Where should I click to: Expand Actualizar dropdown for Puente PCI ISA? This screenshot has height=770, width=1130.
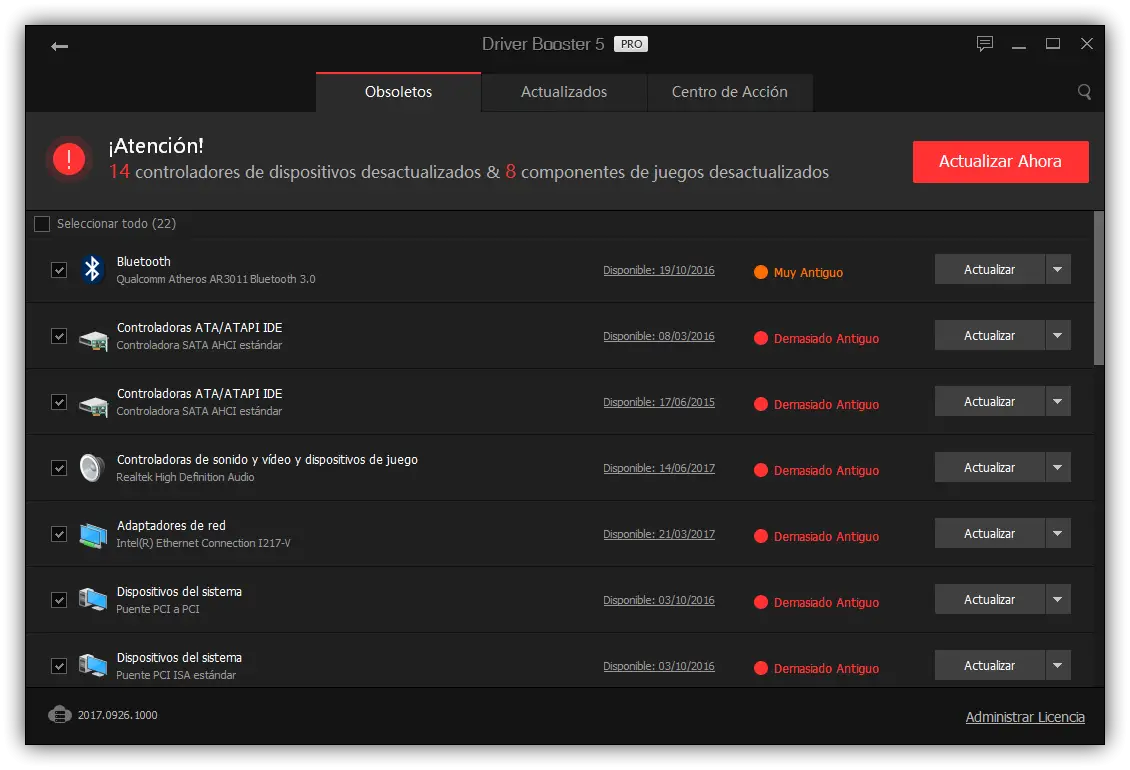[1057, 665]
